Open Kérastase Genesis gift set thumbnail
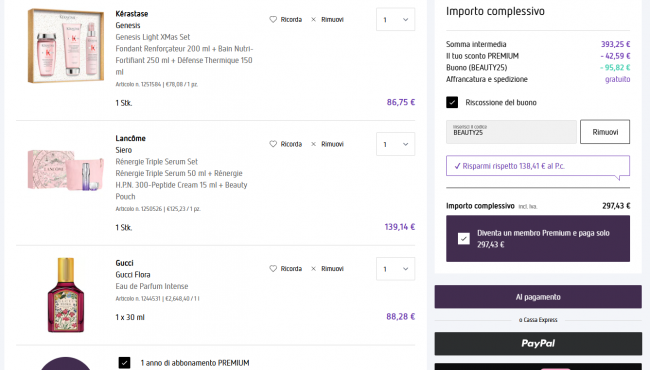Viewport: 650px width, 370px height. pos(65,46)
